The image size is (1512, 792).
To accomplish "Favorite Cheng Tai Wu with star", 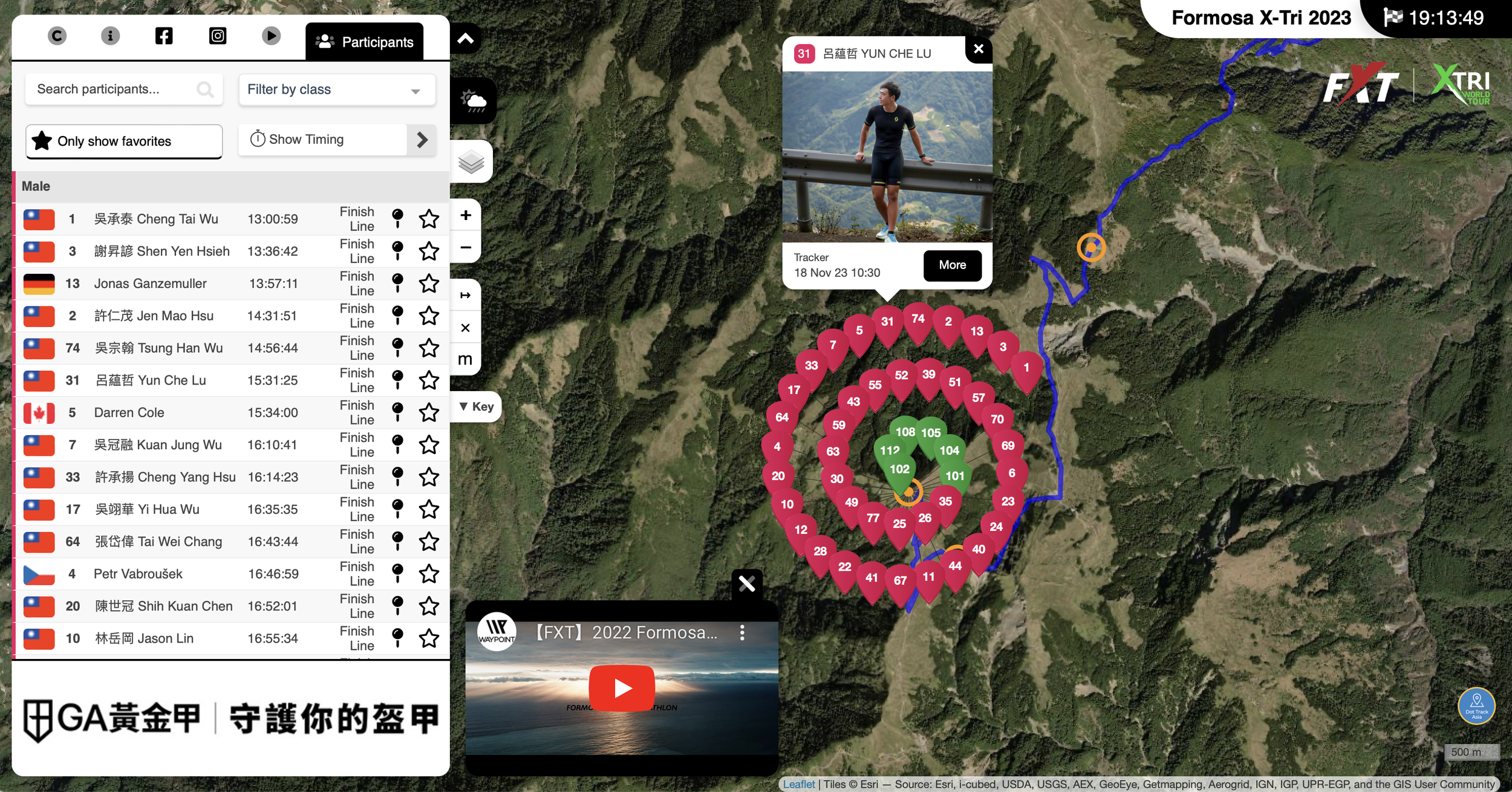I will [429, 219].
